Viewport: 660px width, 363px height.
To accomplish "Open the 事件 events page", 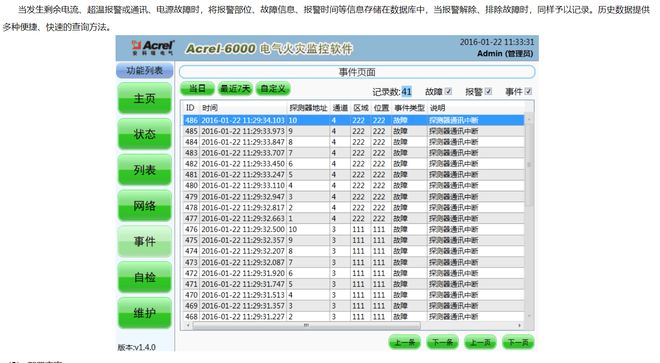I will tap(144, 241).
